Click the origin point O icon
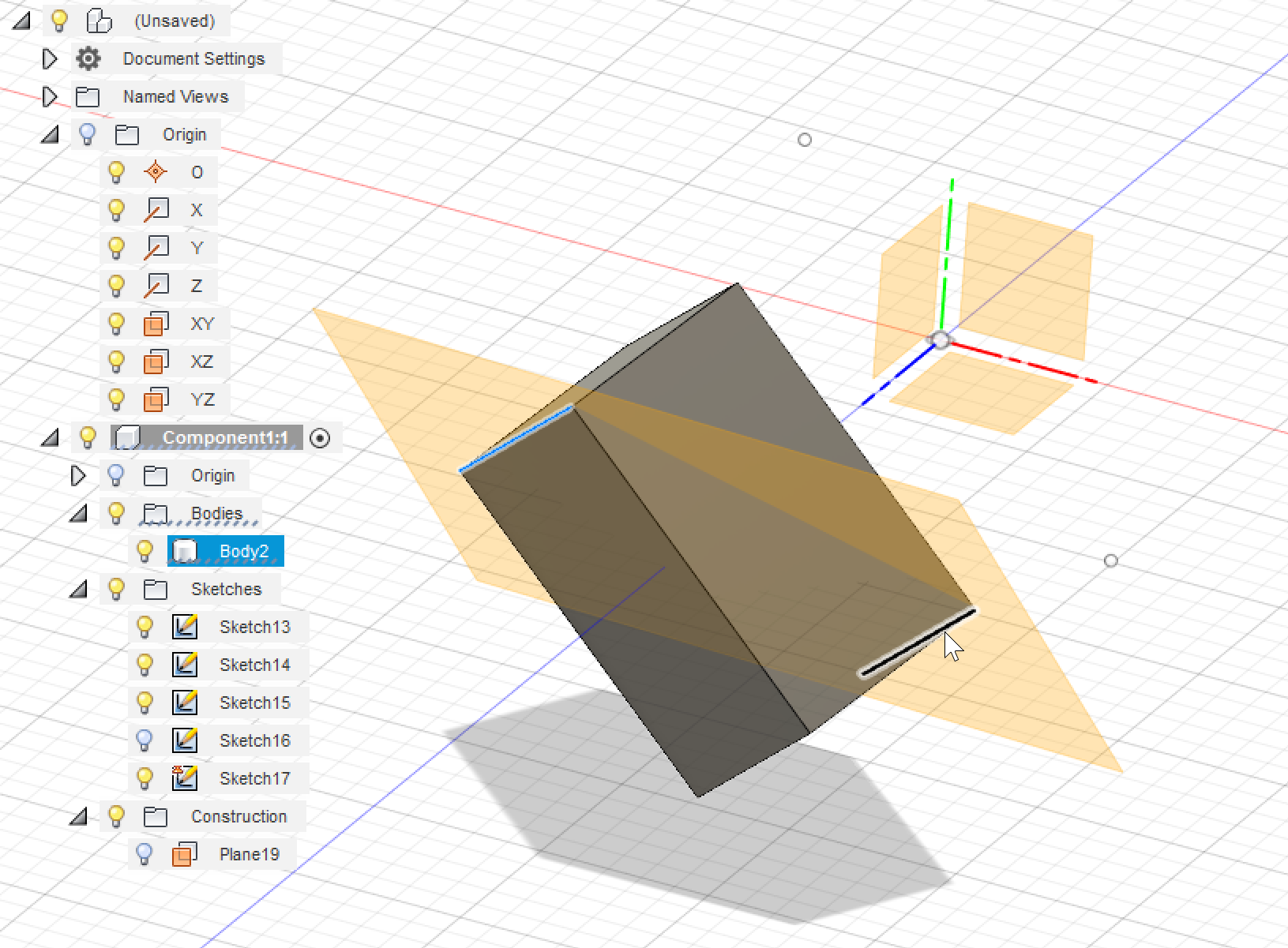This screenshot has height=948, width=1288. point(156,172)
